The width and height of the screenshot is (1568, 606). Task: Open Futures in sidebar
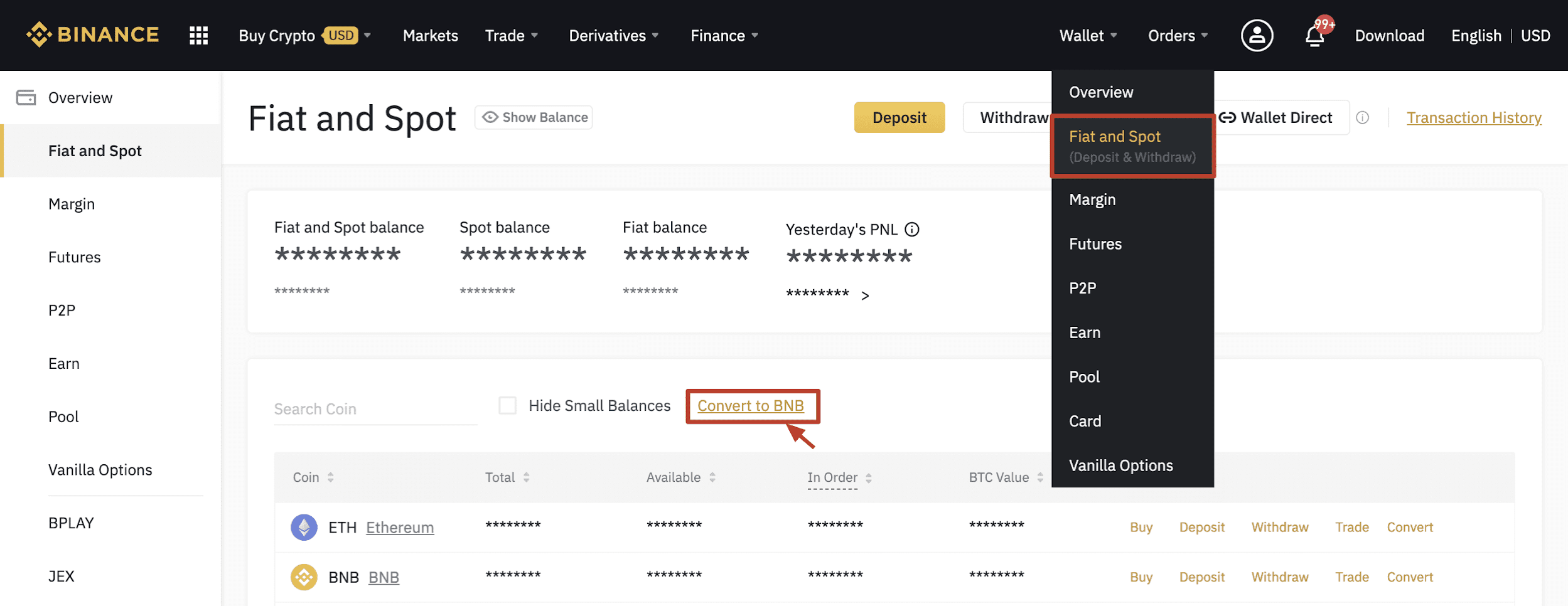pos(110,257)
